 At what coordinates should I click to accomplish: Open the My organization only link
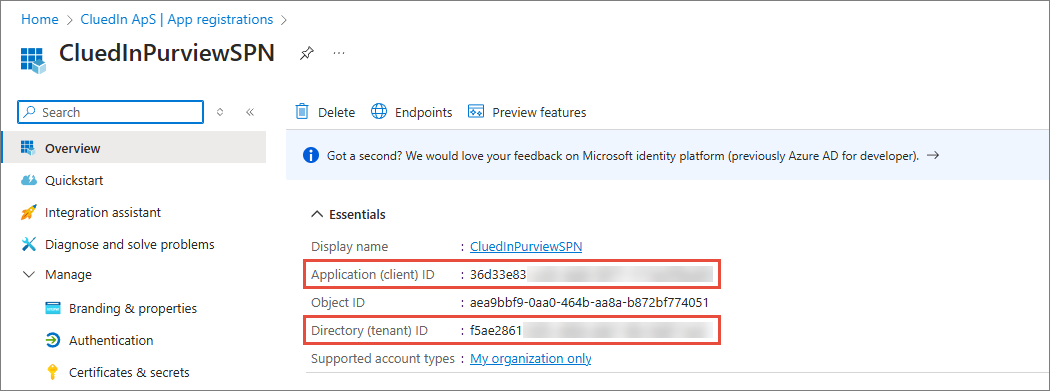(x=530, y=359)
